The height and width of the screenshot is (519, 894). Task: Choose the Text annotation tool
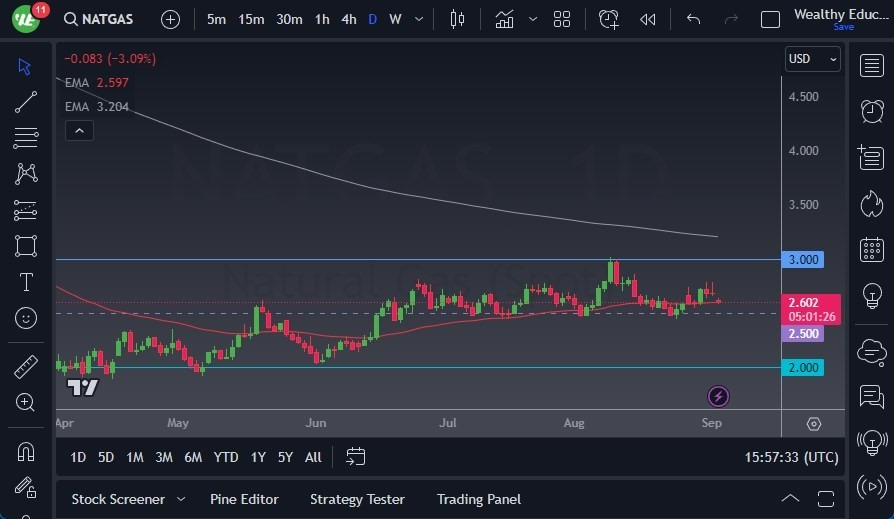pyautogui.click(x=26, y=282)
